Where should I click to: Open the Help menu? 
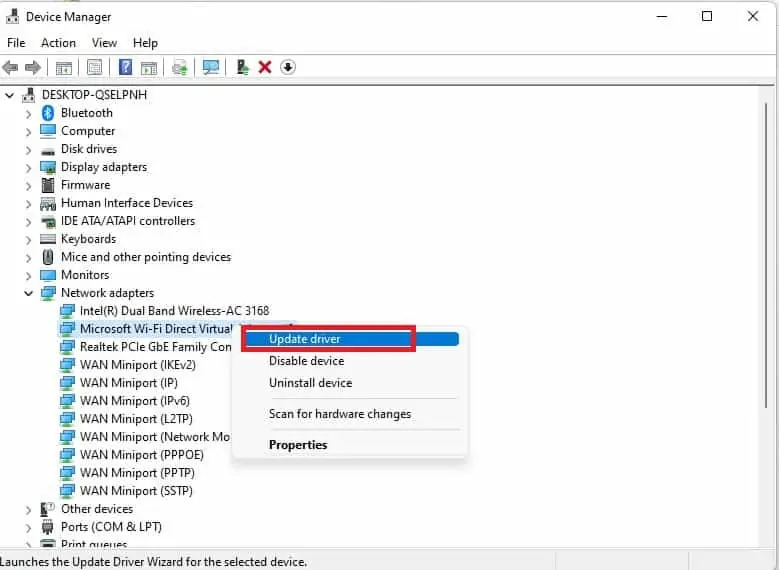point(145,43)
